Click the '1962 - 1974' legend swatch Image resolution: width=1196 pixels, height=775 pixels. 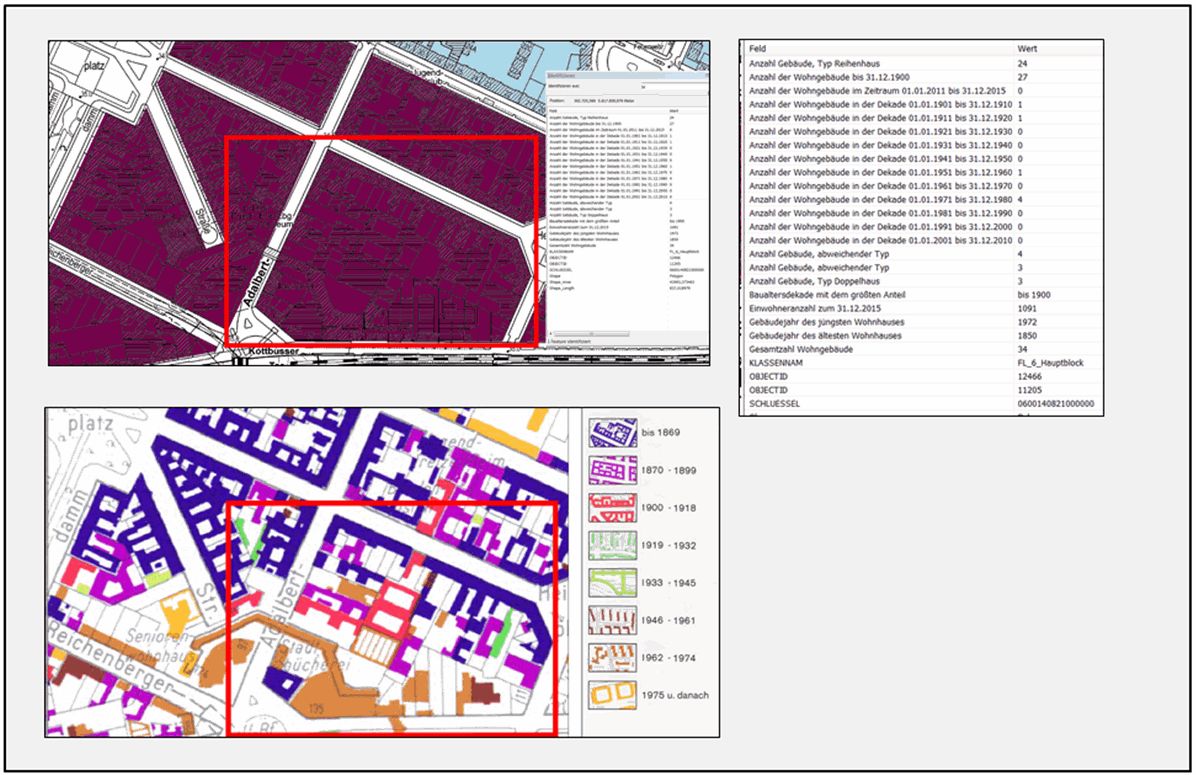[x=612, y=658]
